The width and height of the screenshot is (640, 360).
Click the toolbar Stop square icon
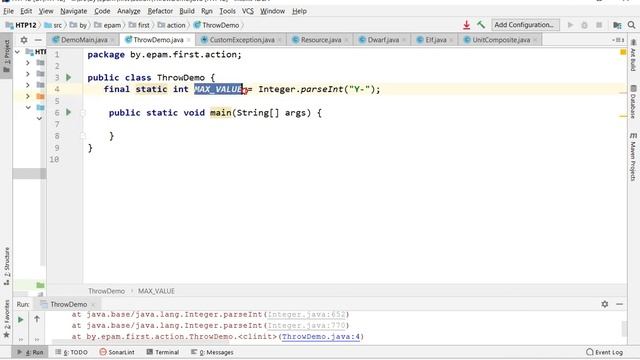click(599, 25)
